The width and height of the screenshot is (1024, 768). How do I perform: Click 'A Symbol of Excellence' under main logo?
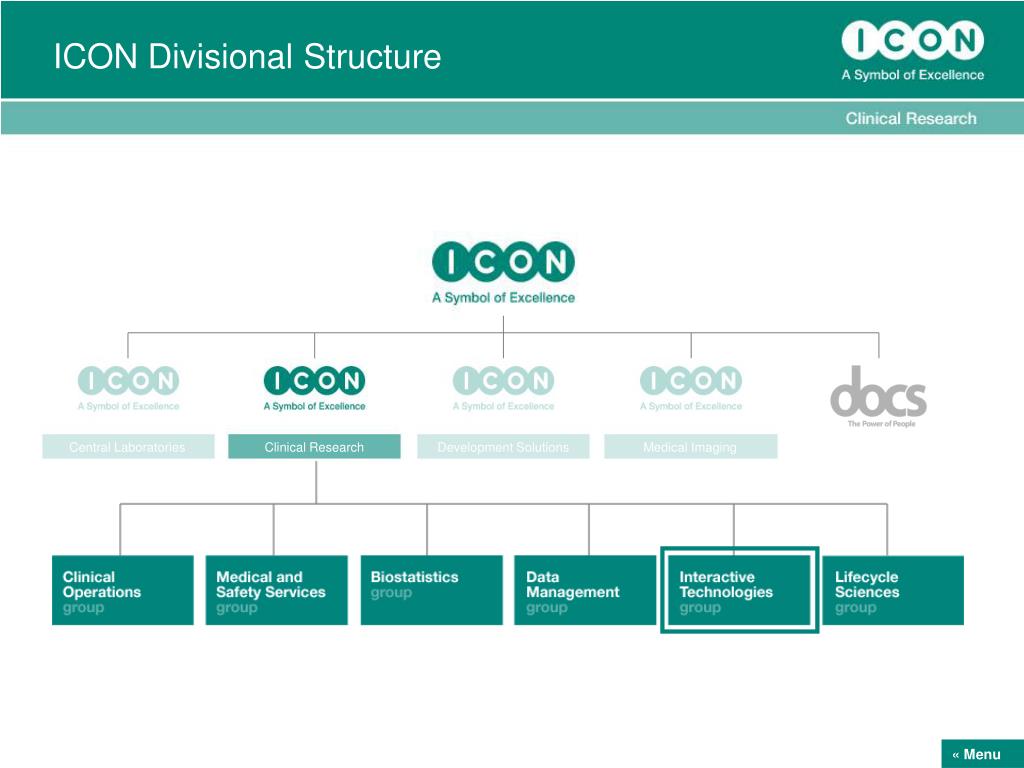(x=504, y=298)
